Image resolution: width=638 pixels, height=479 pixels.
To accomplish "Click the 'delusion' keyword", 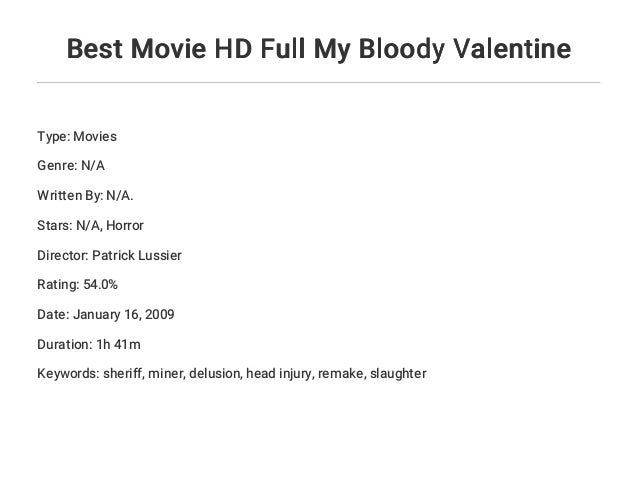I will point(214,374).
